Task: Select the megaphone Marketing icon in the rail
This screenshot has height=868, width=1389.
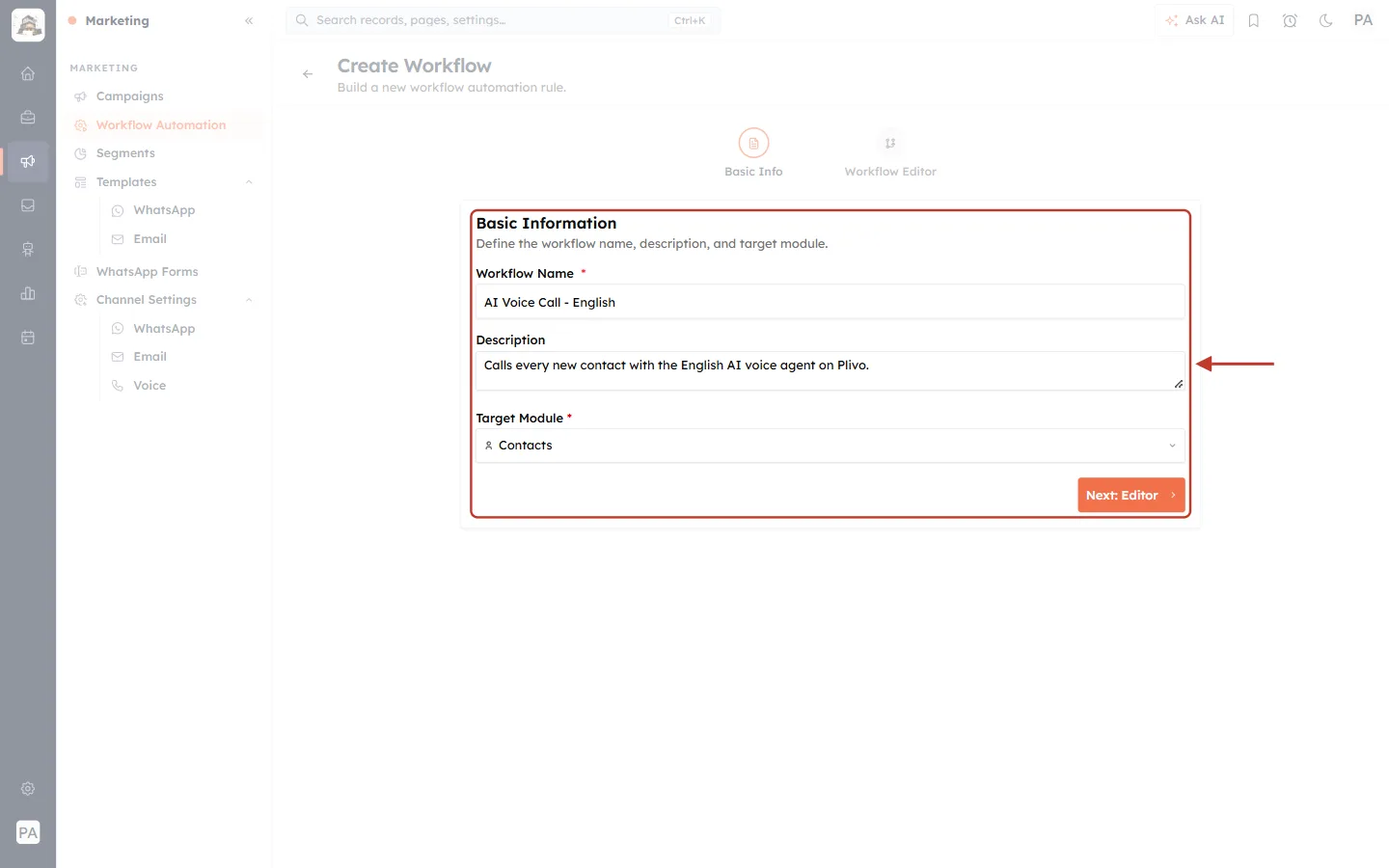Action: click(28, 161)
